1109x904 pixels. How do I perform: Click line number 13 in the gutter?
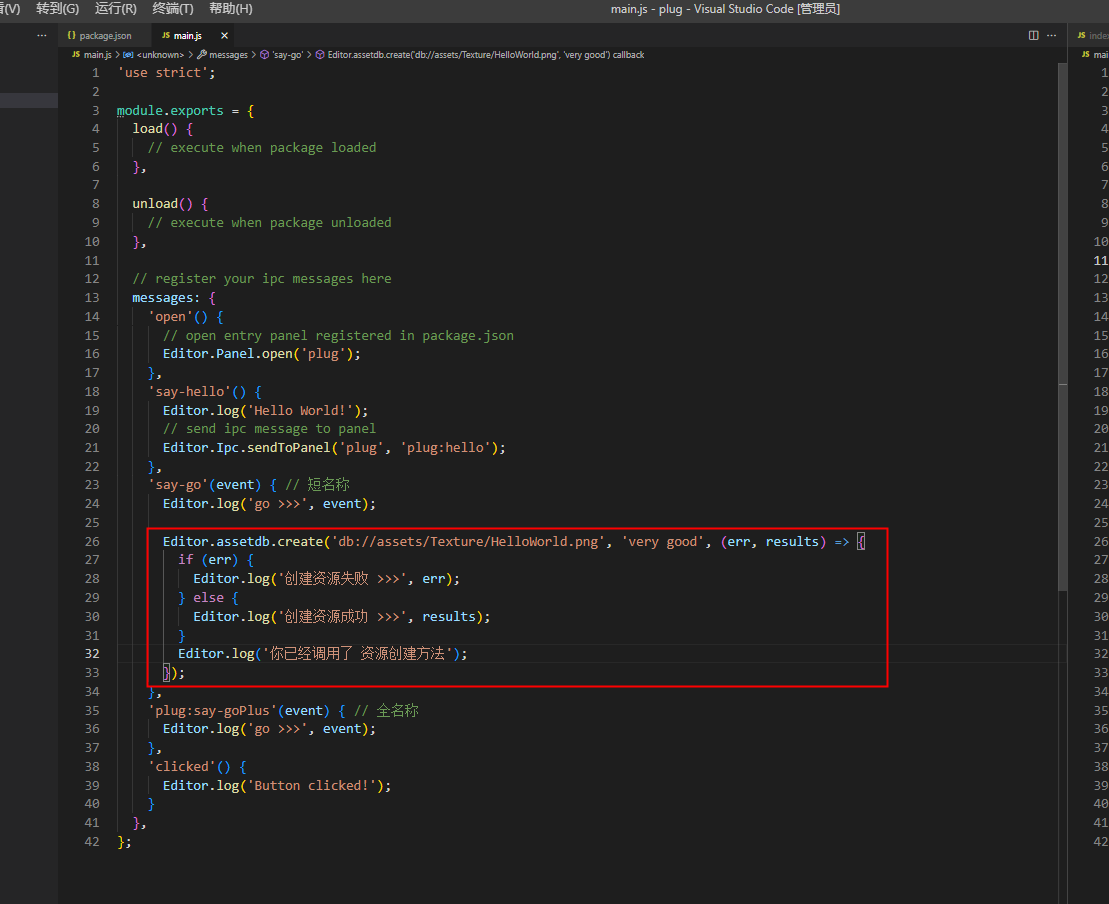pos(92,298)
